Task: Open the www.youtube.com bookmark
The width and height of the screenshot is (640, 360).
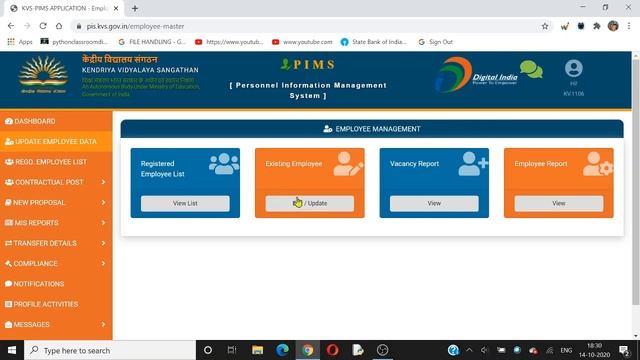Action: click(302, 42)
